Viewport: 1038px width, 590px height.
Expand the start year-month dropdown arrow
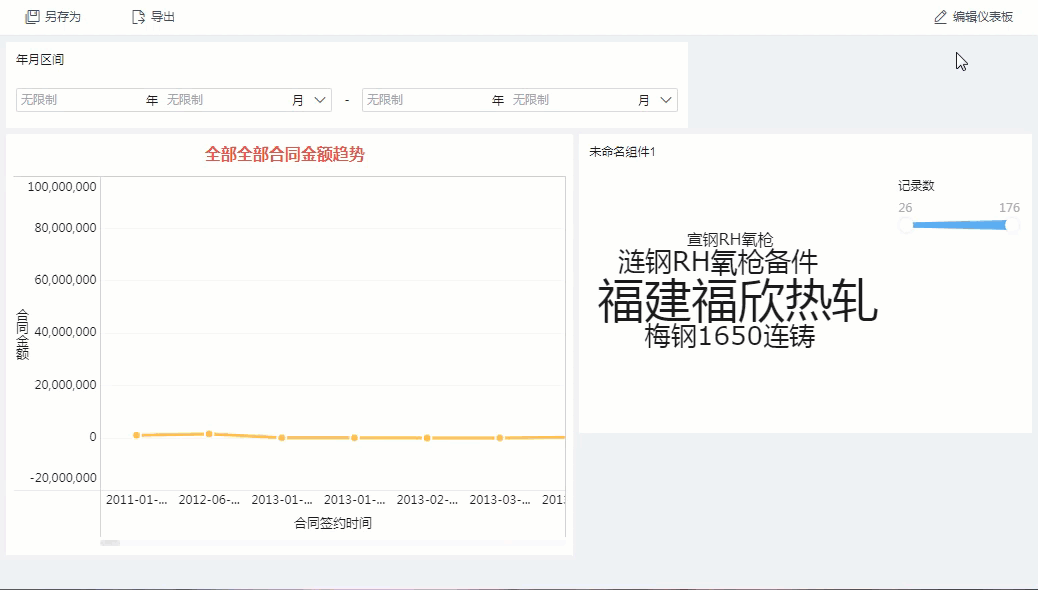coord(320,100)
